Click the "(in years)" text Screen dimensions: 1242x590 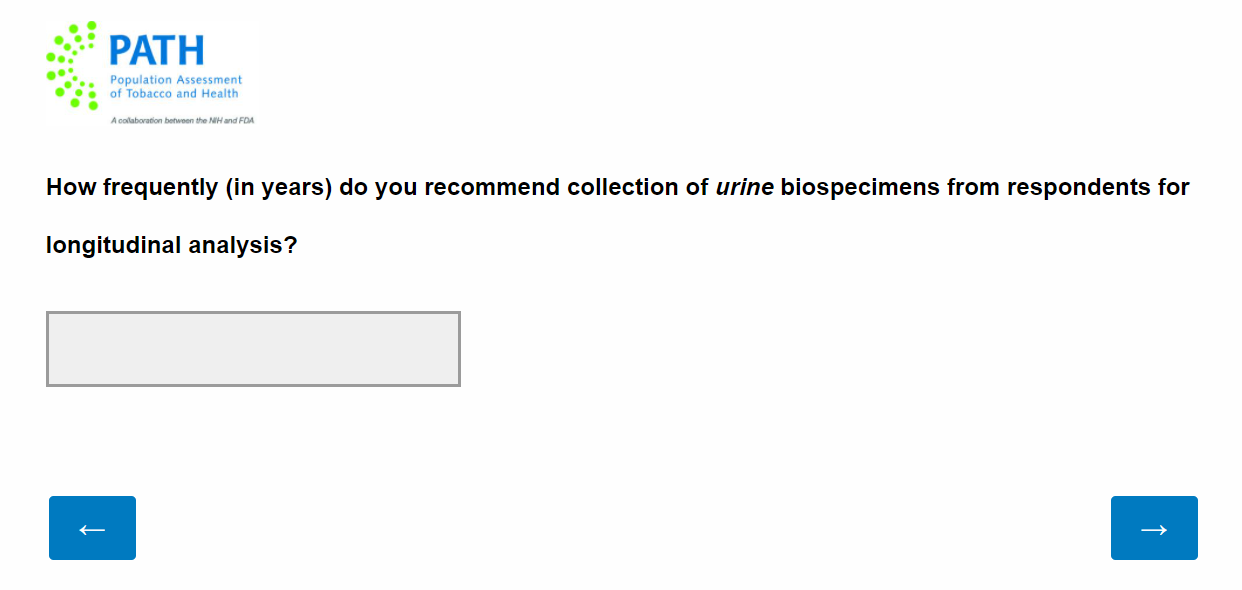[x=278, y=188]
